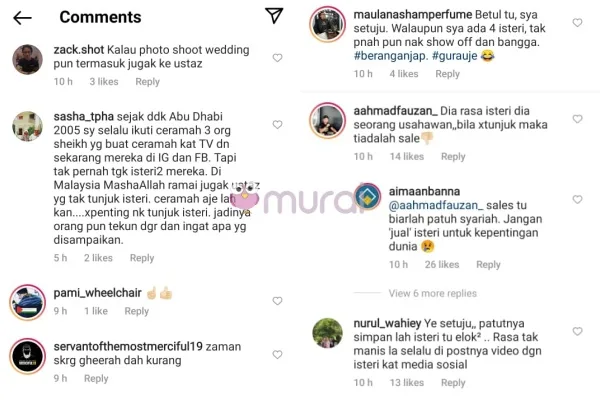The height and width of the screenshot is (400, 600).
Task: Tap heart beside nurul_wahiey's comment
Action: (577, 331)
